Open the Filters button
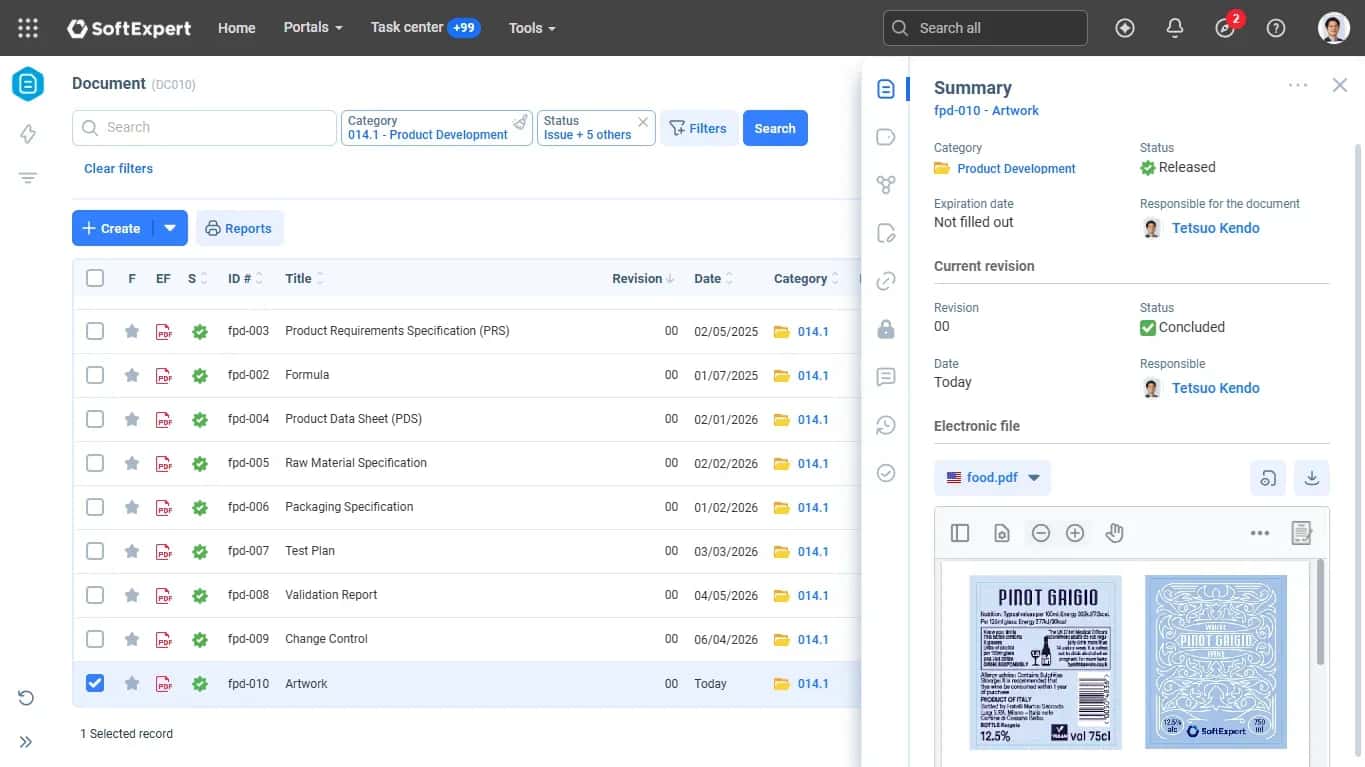Viewport: 1365px width, 767px height. [698, 128]
